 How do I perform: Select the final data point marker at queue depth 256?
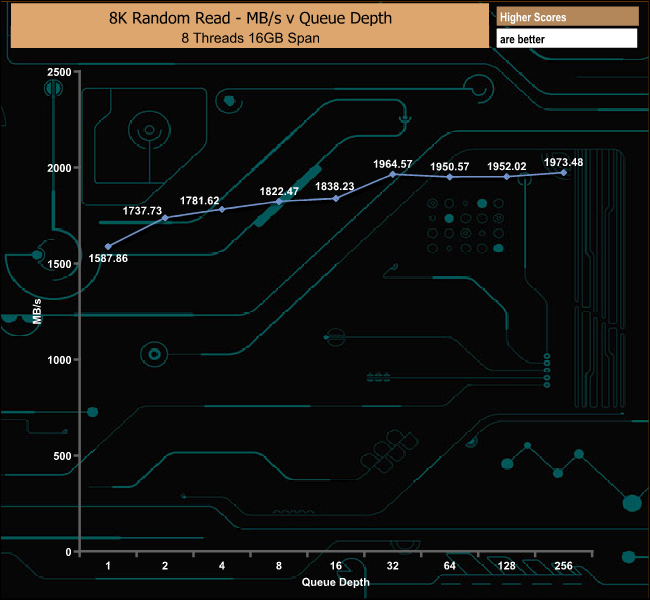[564, 173]
